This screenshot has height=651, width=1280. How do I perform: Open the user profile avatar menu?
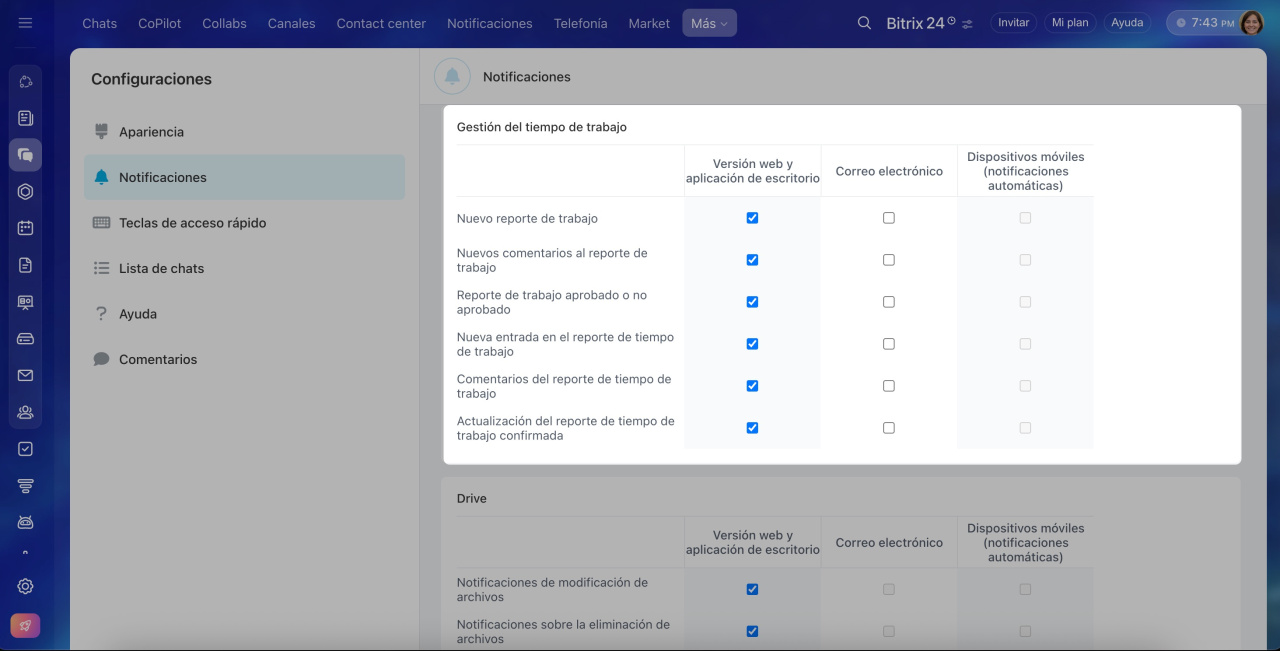[1251, 23]
